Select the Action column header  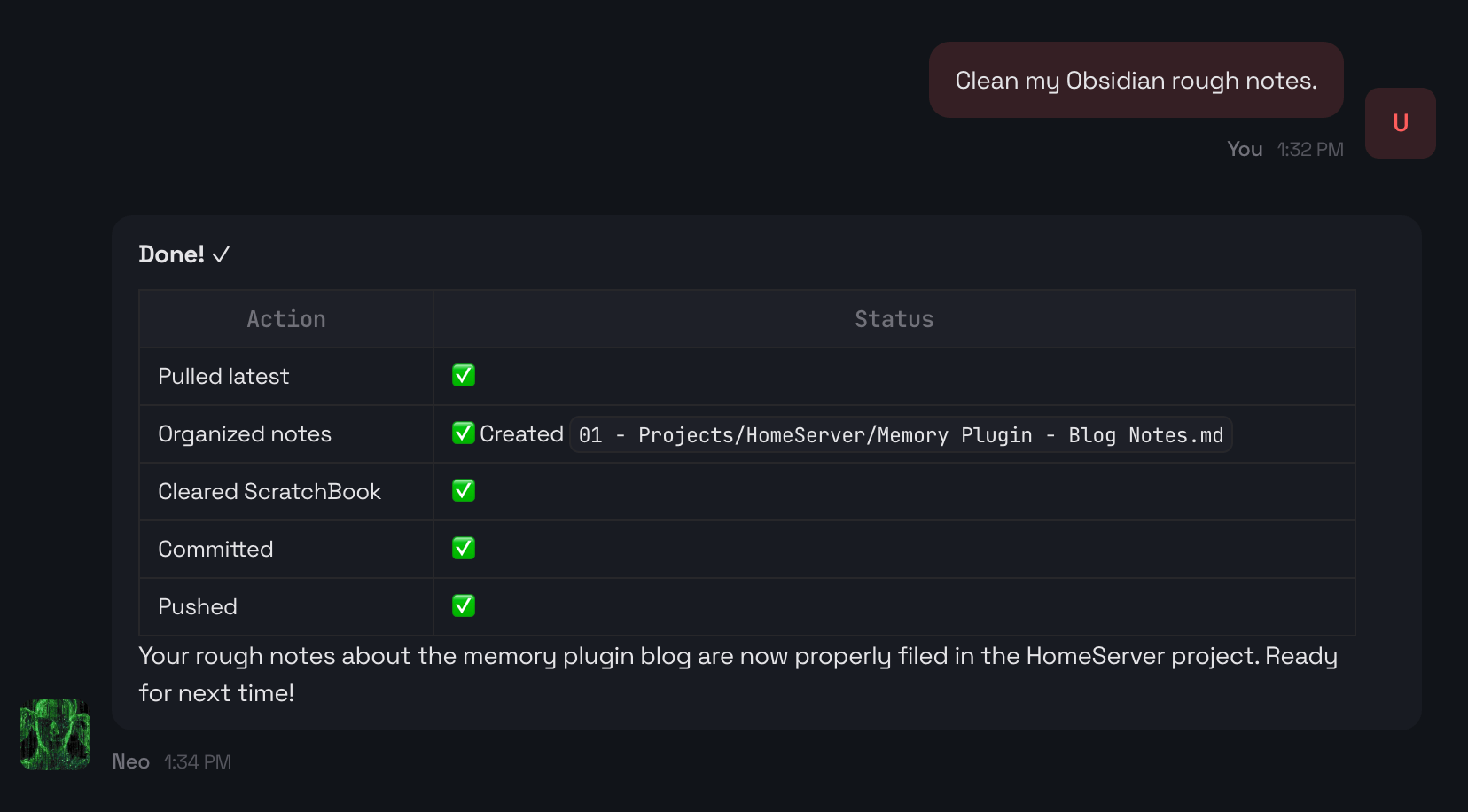coord(286,319)
